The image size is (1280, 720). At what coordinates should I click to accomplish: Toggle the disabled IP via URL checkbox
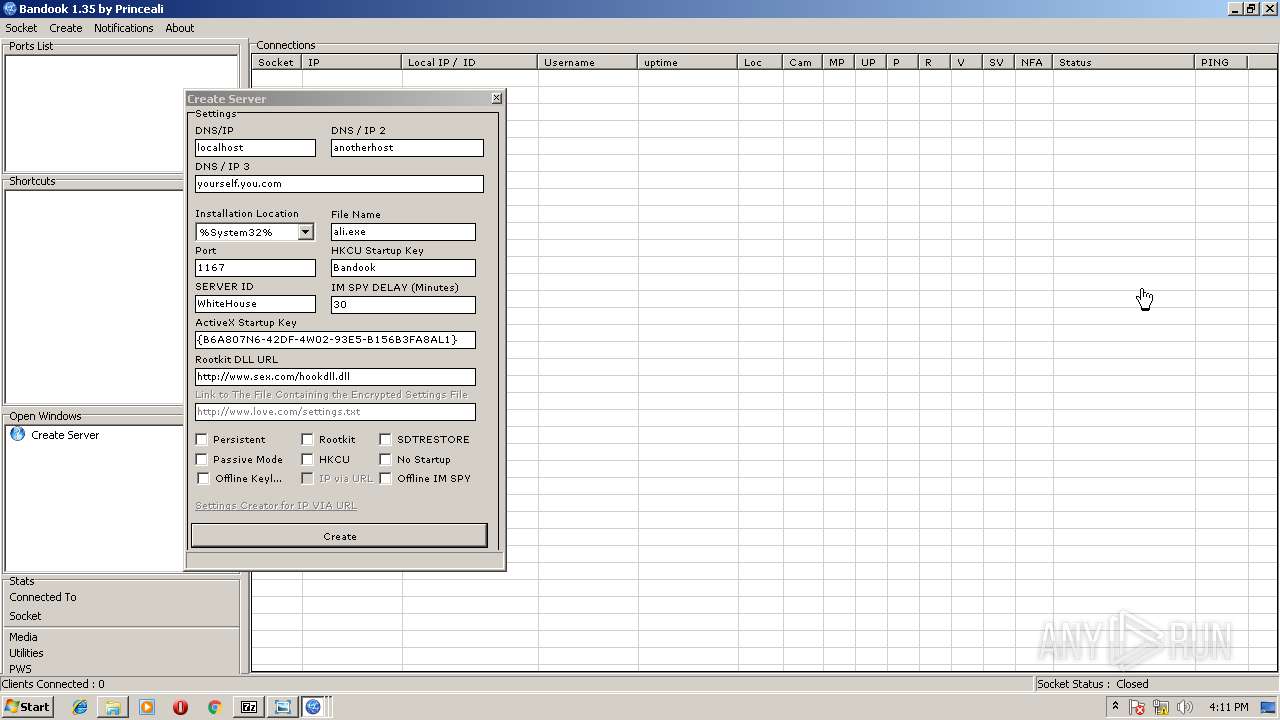pyautogui.click(x=307, y=478)
